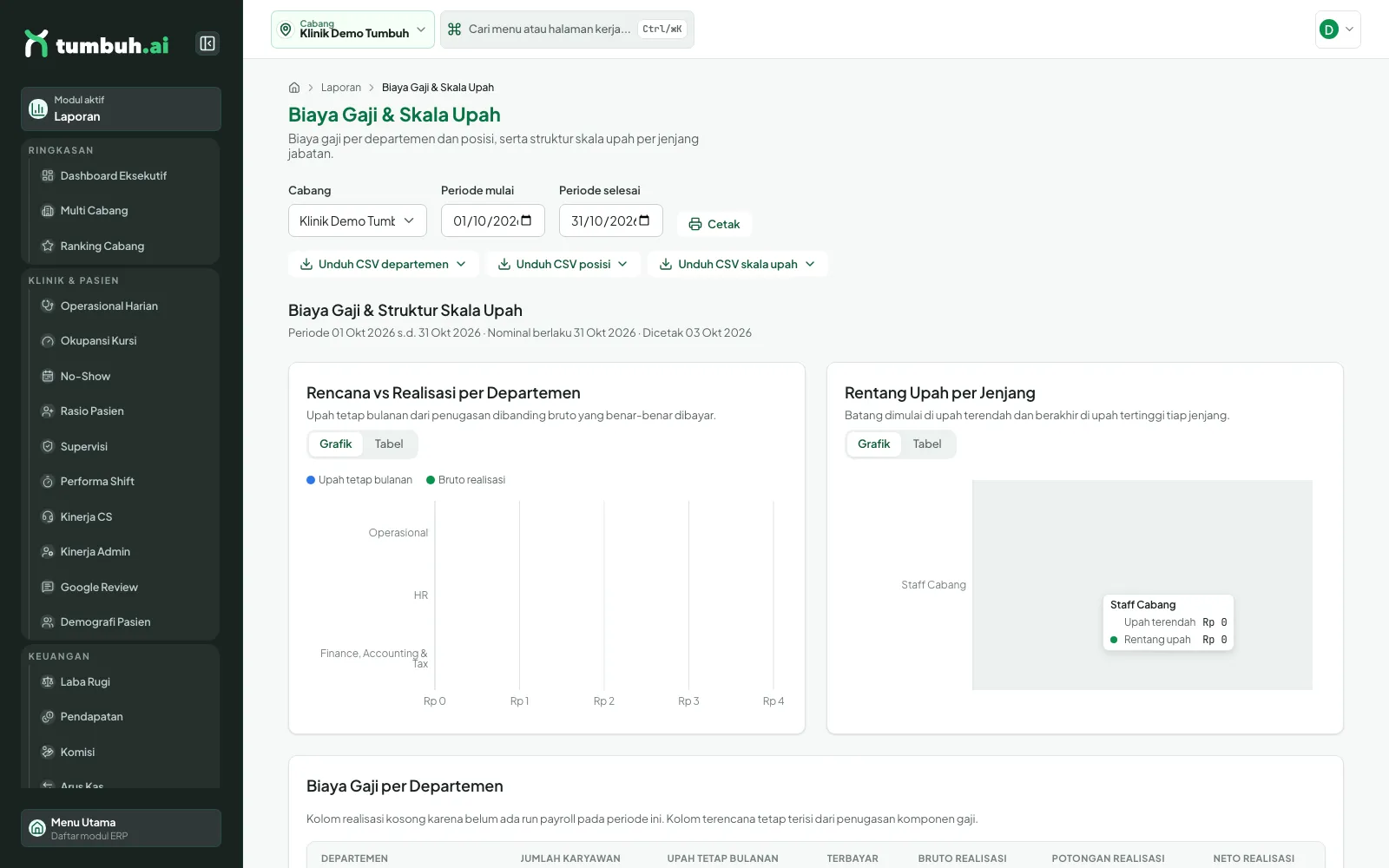Open the user avatar menu
1389x868 pixels.
(1338, 30)
